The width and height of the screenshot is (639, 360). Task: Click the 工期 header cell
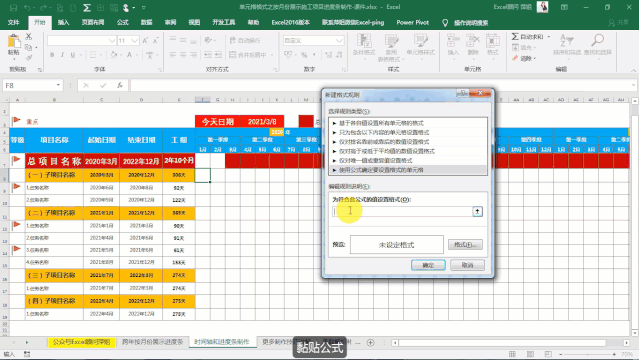click(178, 140)
